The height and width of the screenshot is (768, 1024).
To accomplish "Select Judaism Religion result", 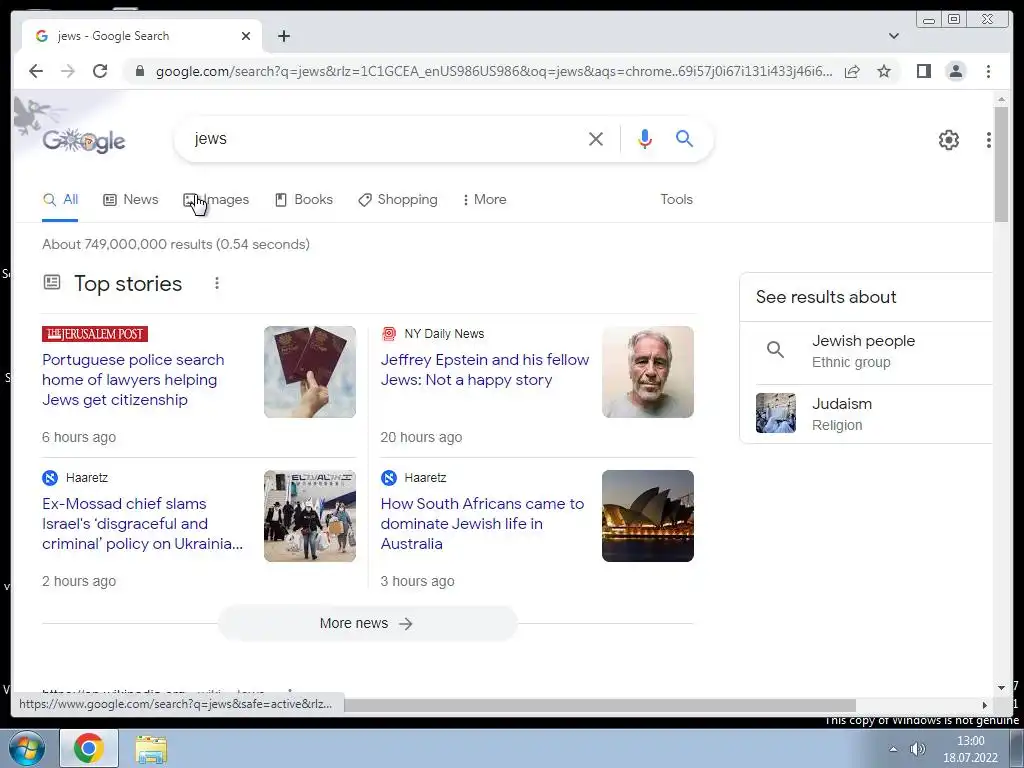I will tap(865, 414).
